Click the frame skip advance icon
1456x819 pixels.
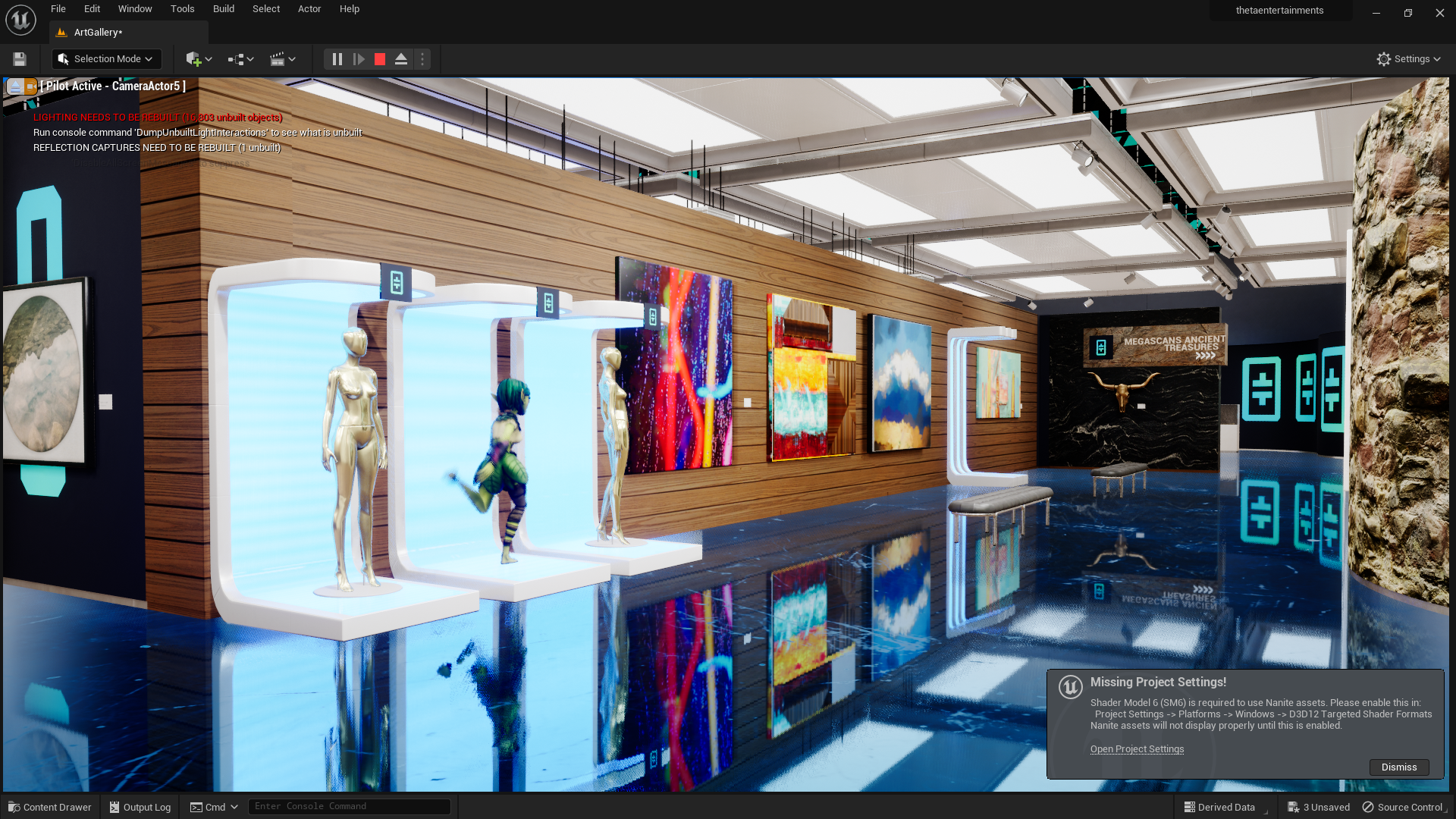click(x=359, y=59)
